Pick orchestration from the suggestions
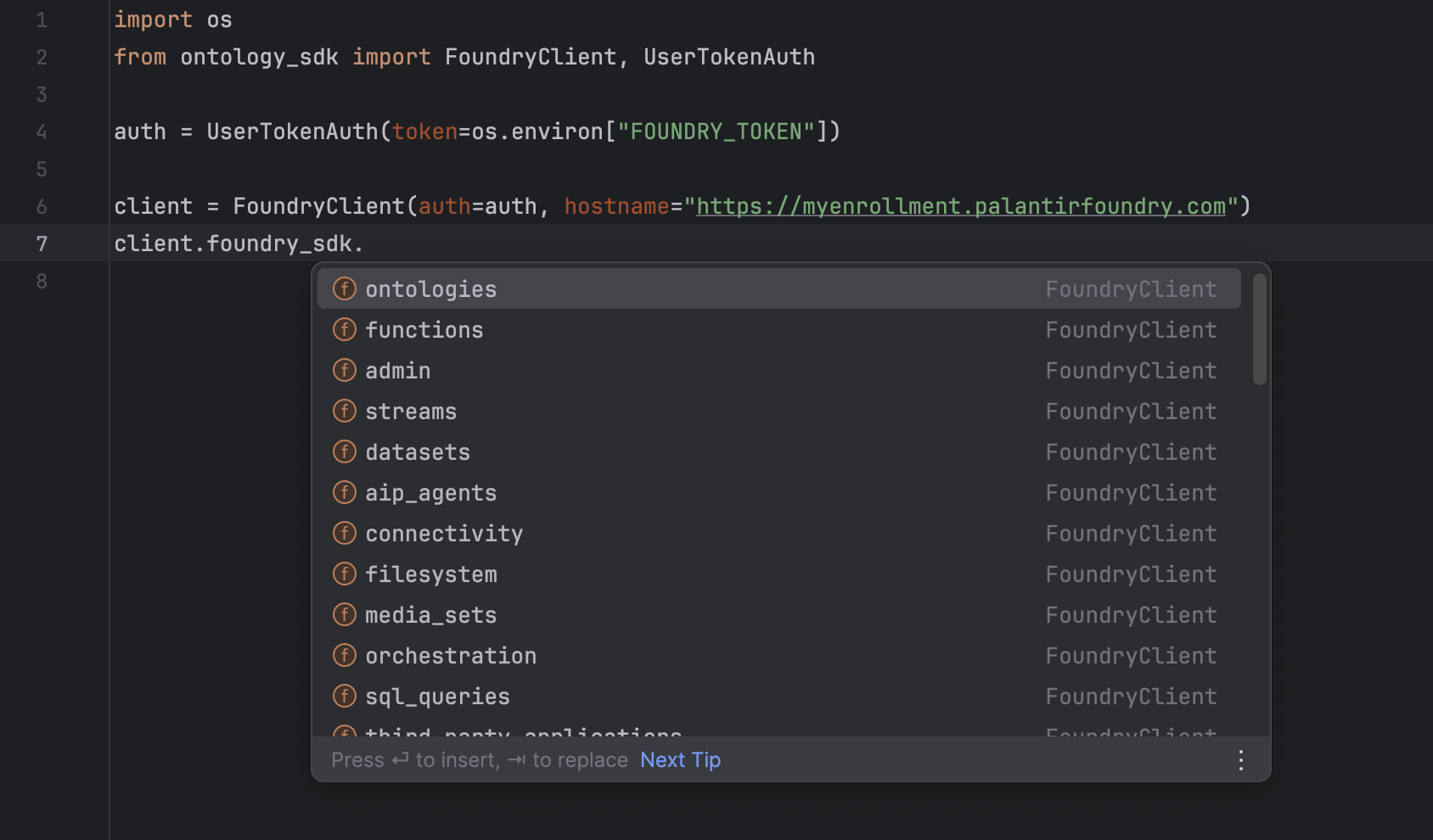 [x=778, y=656]
